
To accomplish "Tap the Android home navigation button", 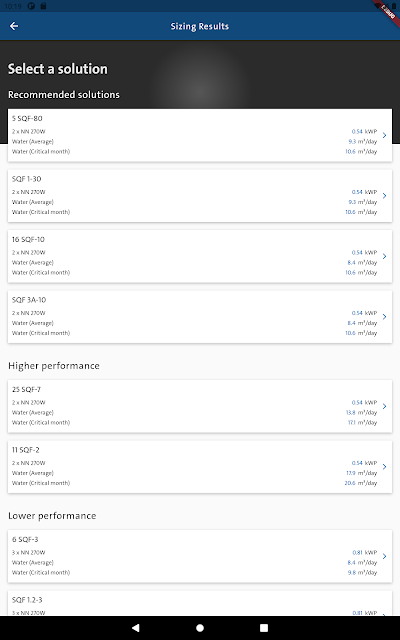I will click(200, 628).
